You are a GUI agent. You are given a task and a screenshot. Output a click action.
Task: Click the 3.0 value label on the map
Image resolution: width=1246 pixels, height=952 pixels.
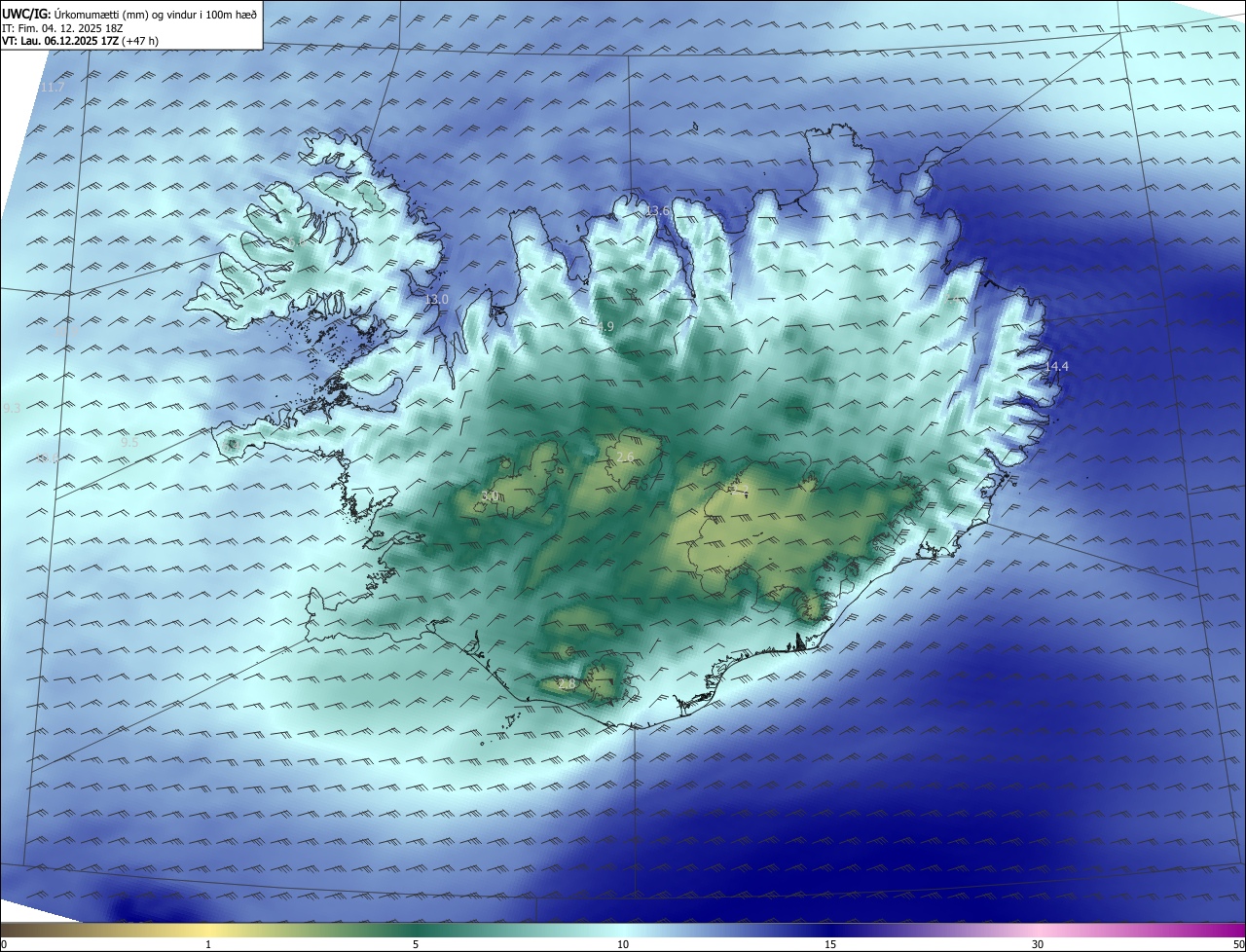(x=490, y=496)
